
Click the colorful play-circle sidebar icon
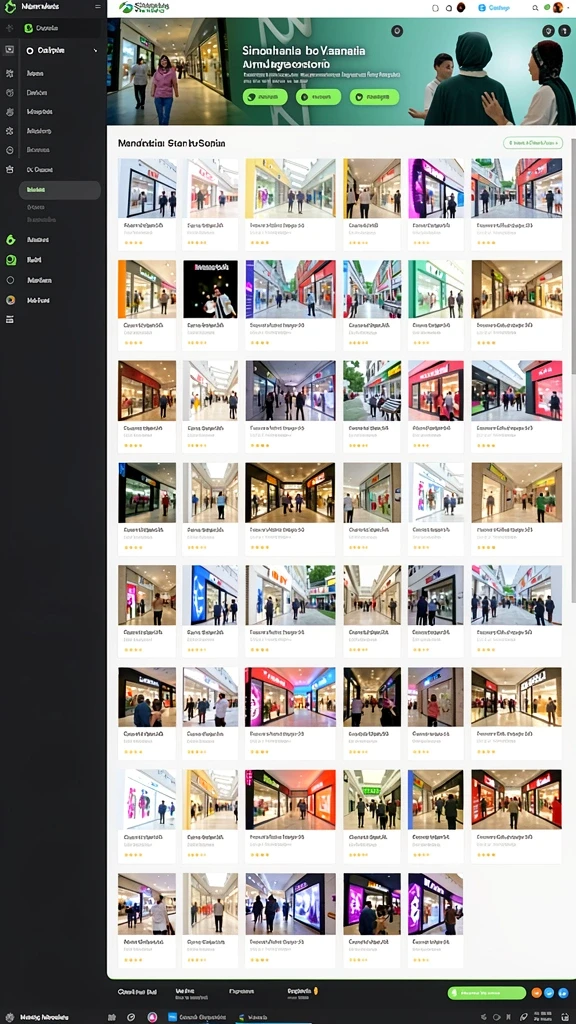click(x=10, y=300)
